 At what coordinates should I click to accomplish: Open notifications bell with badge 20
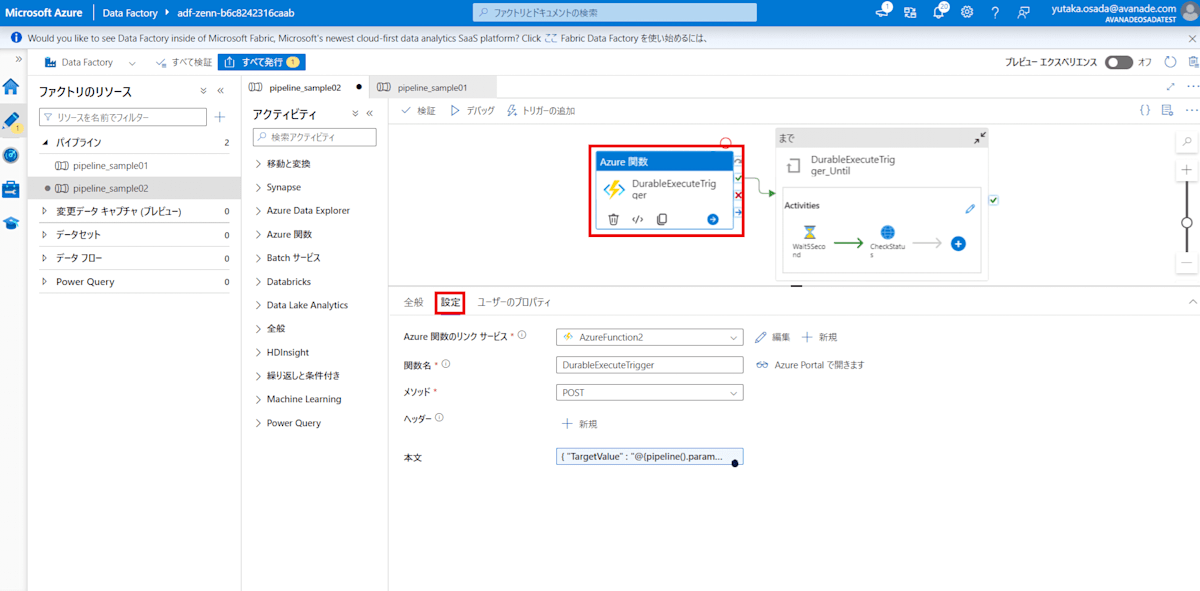pyautogui.click(x=939, y=12)
